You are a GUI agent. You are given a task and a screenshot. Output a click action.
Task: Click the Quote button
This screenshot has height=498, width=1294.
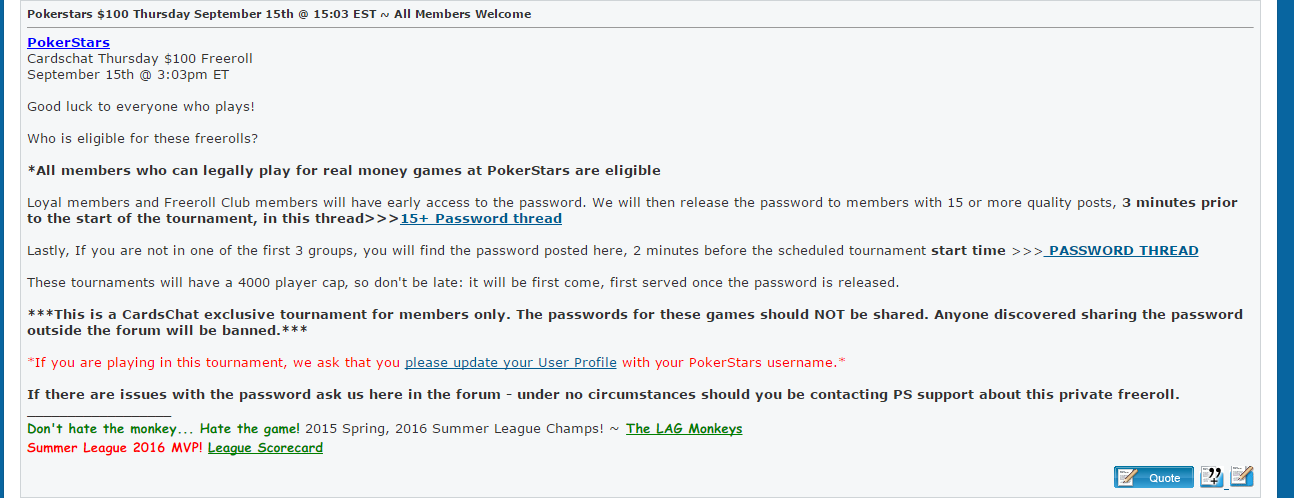1154,477
